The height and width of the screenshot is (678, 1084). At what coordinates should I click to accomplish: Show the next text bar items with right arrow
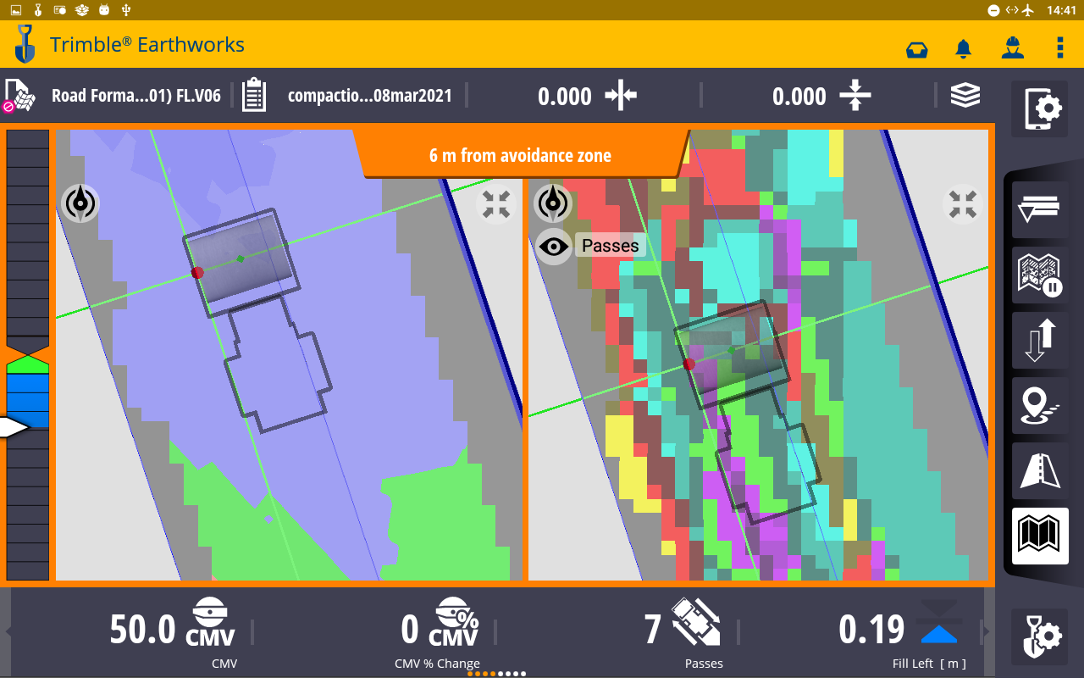point(987,630)
